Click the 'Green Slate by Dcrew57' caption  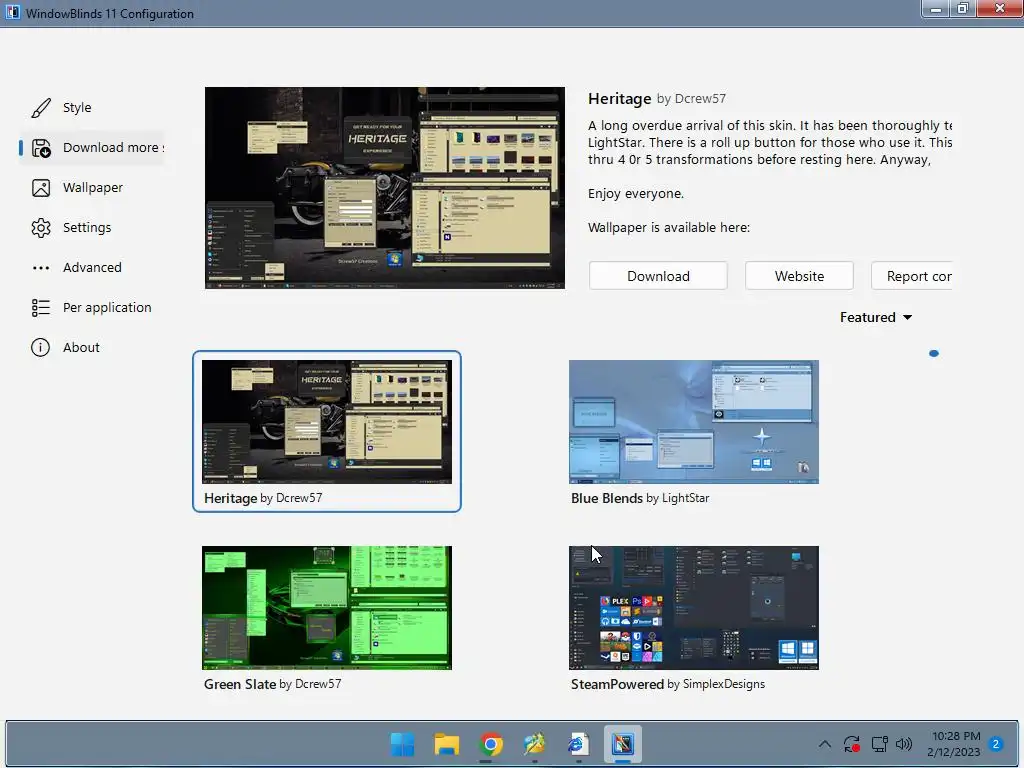tap(272, 684)
